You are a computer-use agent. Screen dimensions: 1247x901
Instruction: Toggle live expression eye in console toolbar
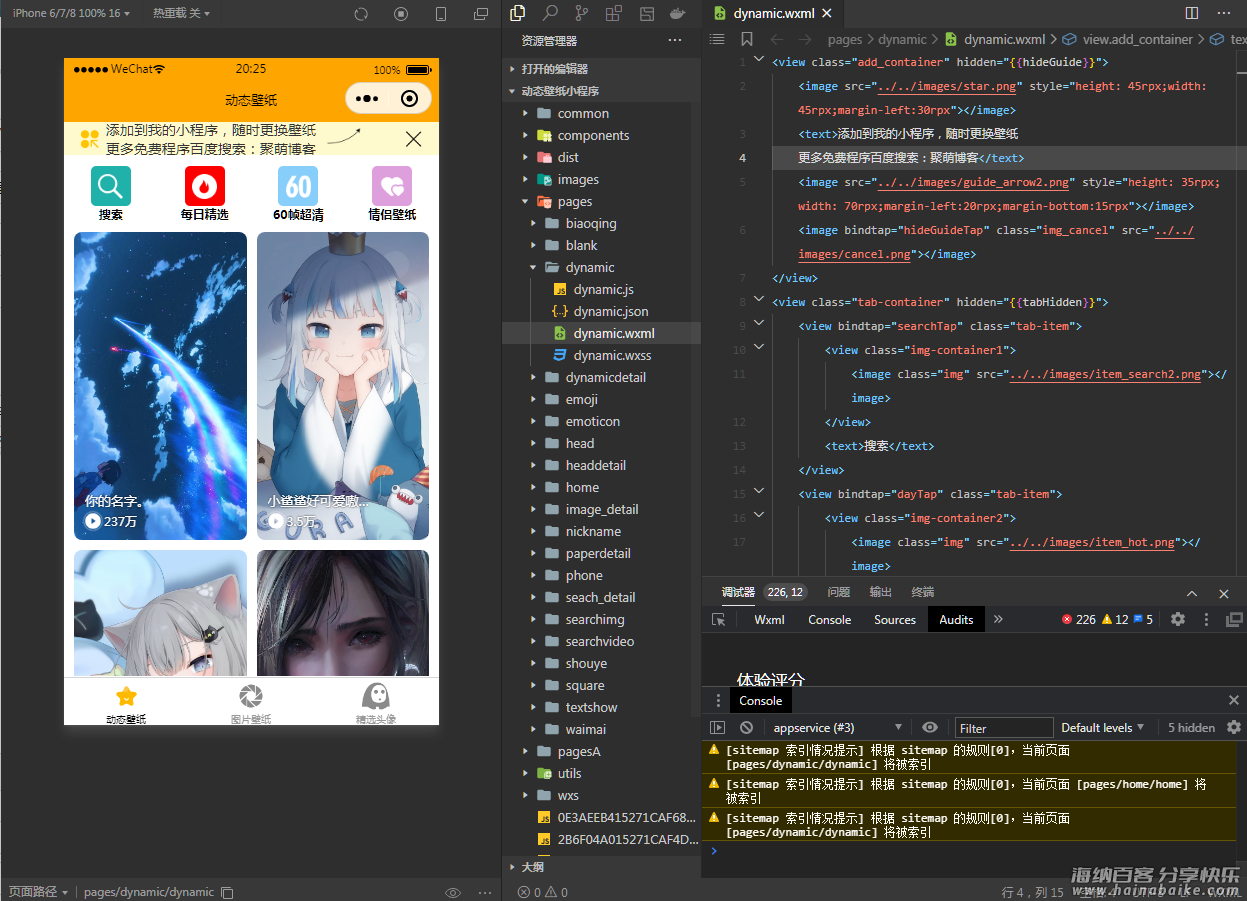tap(930, 728)
